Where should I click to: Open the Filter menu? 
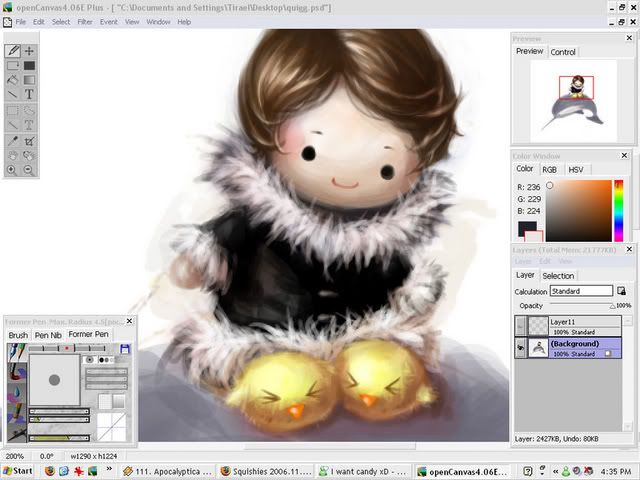pyautogui.click(x=85, y=22)
